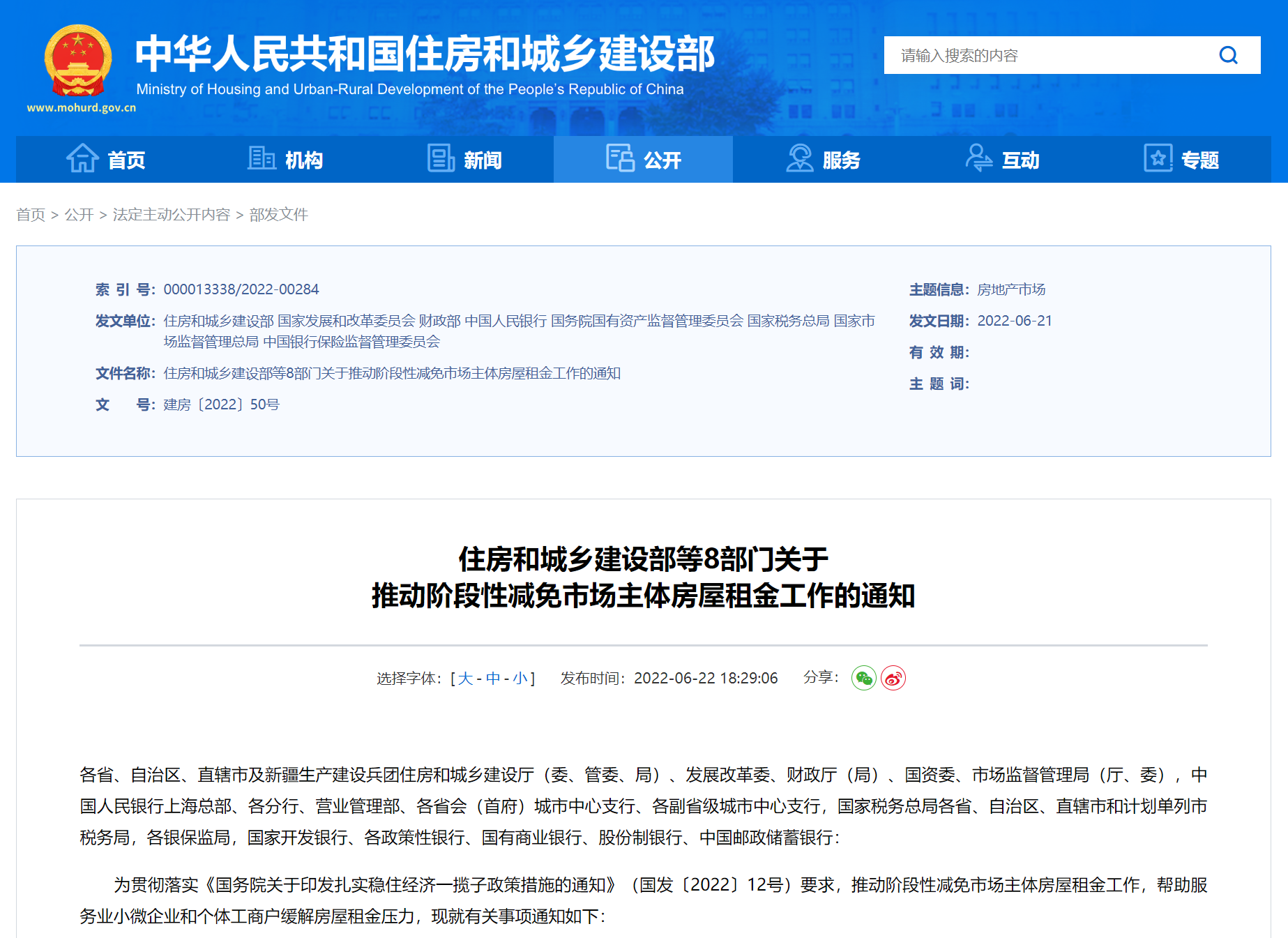1288x938 pixels.
Task: Click the person icon beside 服务
Action: click(799, 159)
